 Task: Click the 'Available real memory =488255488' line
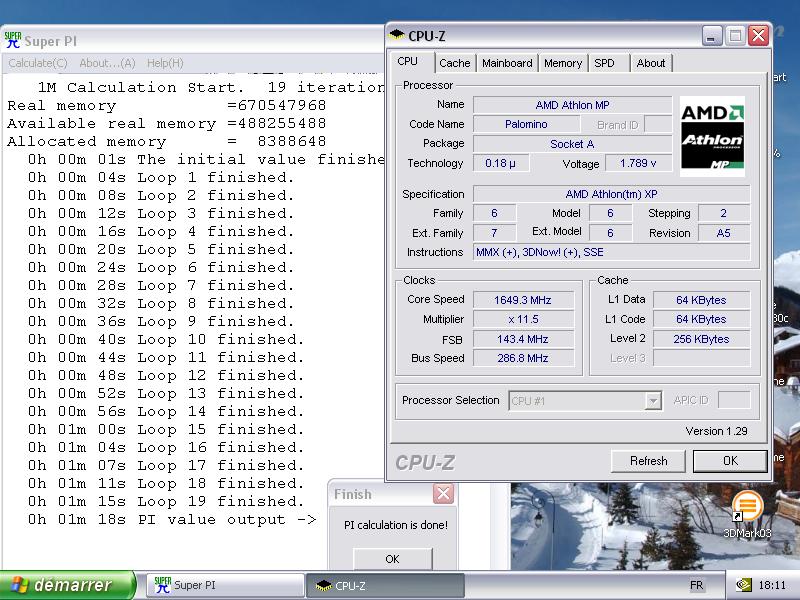point(167,123)
